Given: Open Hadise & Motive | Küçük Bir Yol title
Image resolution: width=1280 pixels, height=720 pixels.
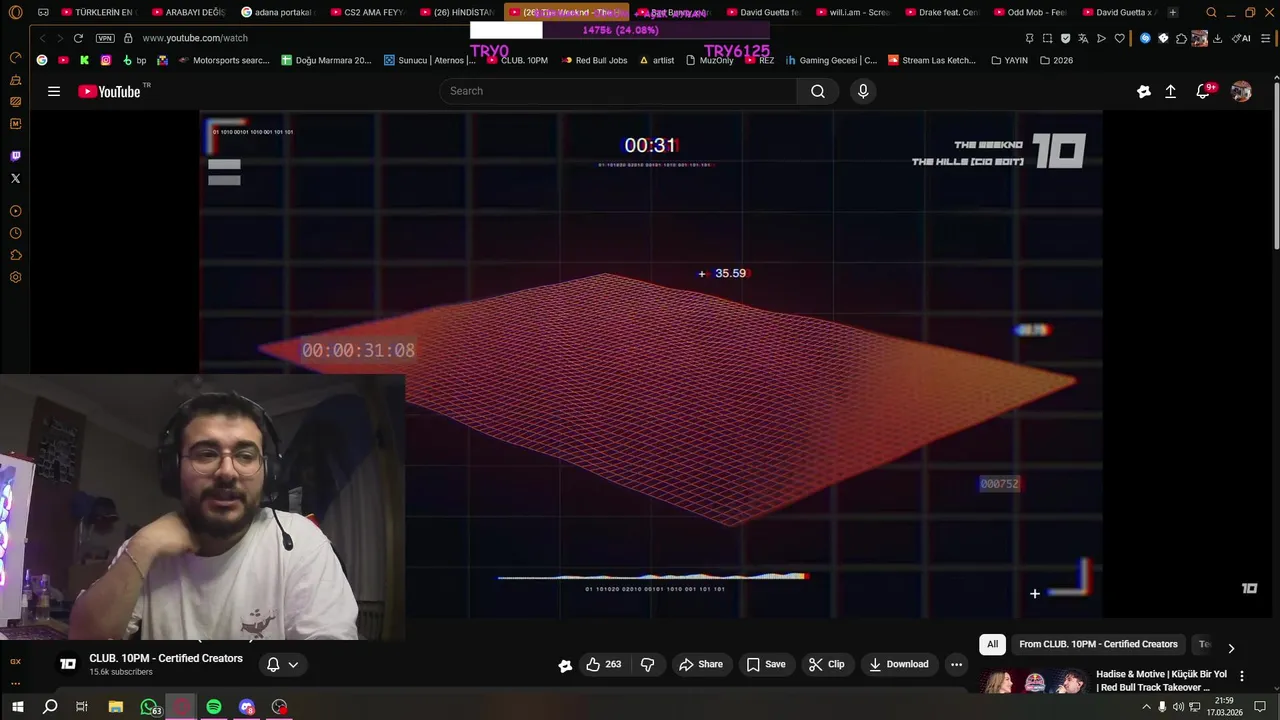Looking at the screenshot, I should (x=1161, y=680).
